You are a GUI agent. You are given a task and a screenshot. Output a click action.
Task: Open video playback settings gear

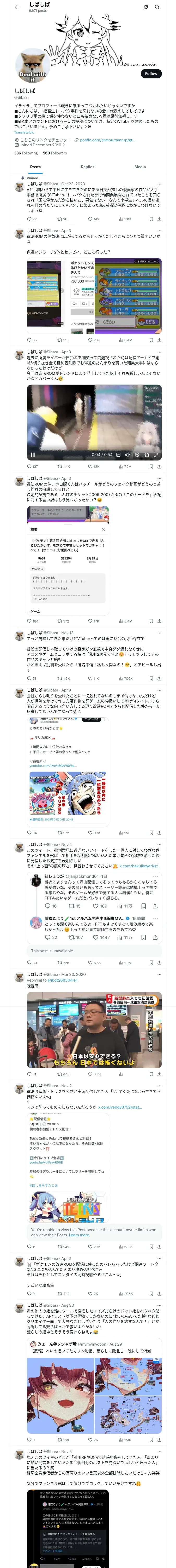pyautogui.click(x=137, y=454)
